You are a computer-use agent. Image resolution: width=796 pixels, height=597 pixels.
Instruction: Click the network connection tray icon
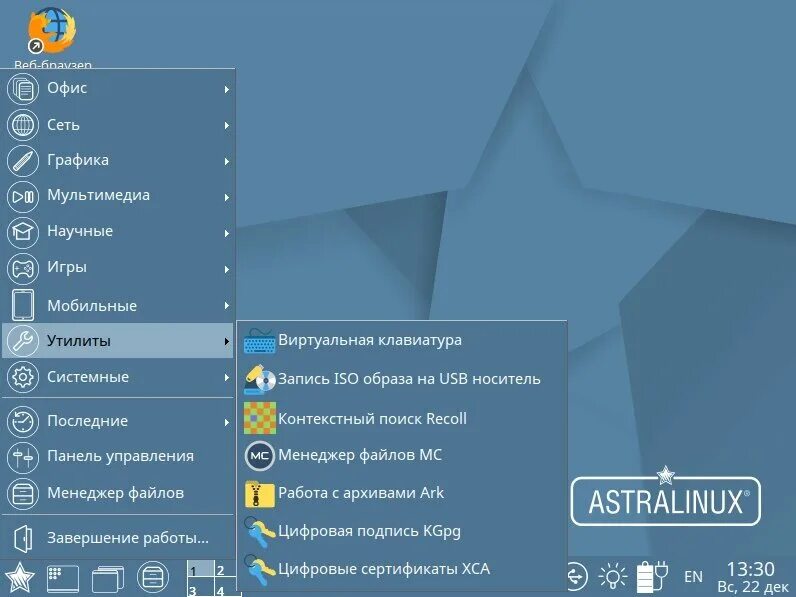pyautogui.click(x=577, y=577)
